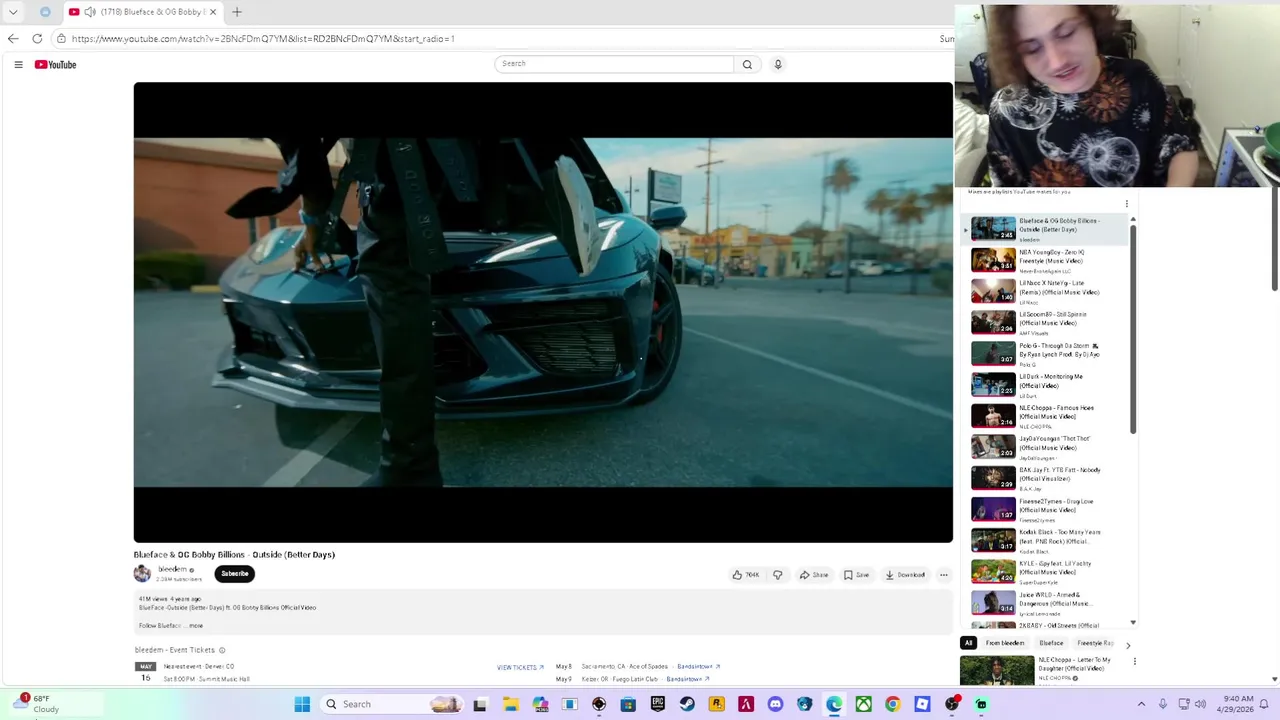
Task: Open the YouTube hamburger guide menu
Action: tap(18, 64)
